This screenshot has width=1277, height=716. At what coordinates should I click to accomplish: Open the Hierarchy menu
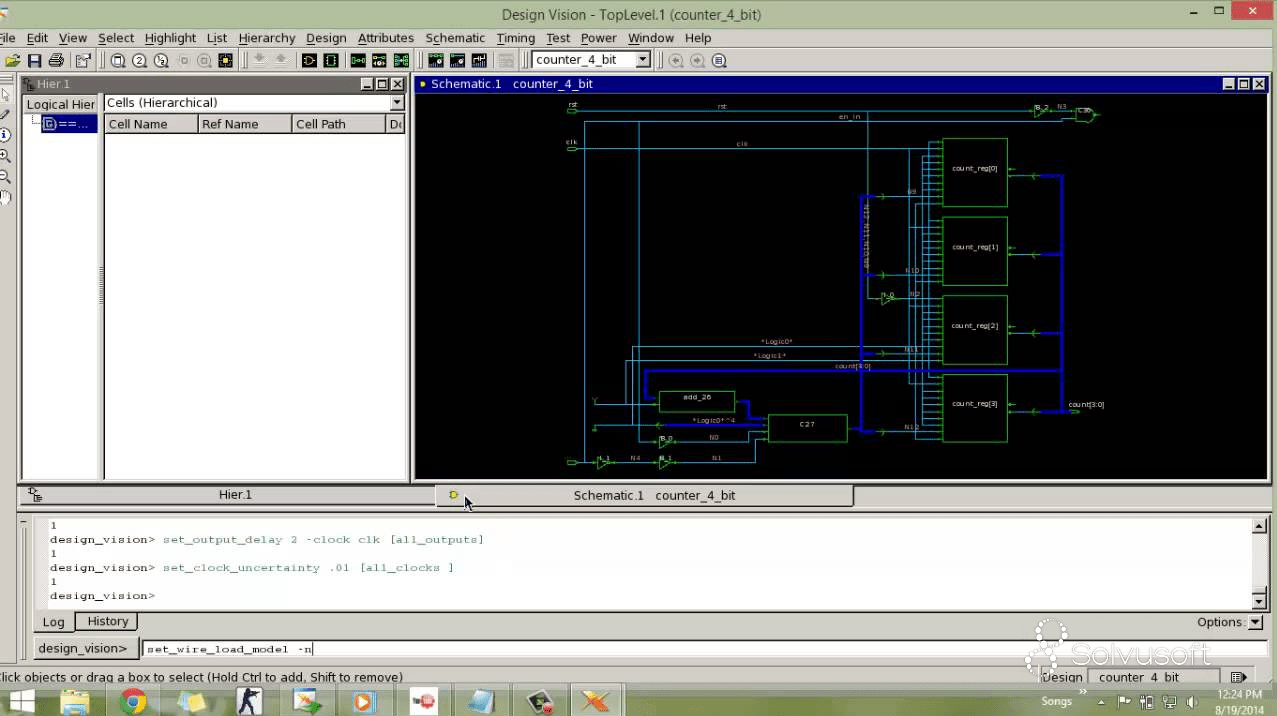[x=267, y=38]
